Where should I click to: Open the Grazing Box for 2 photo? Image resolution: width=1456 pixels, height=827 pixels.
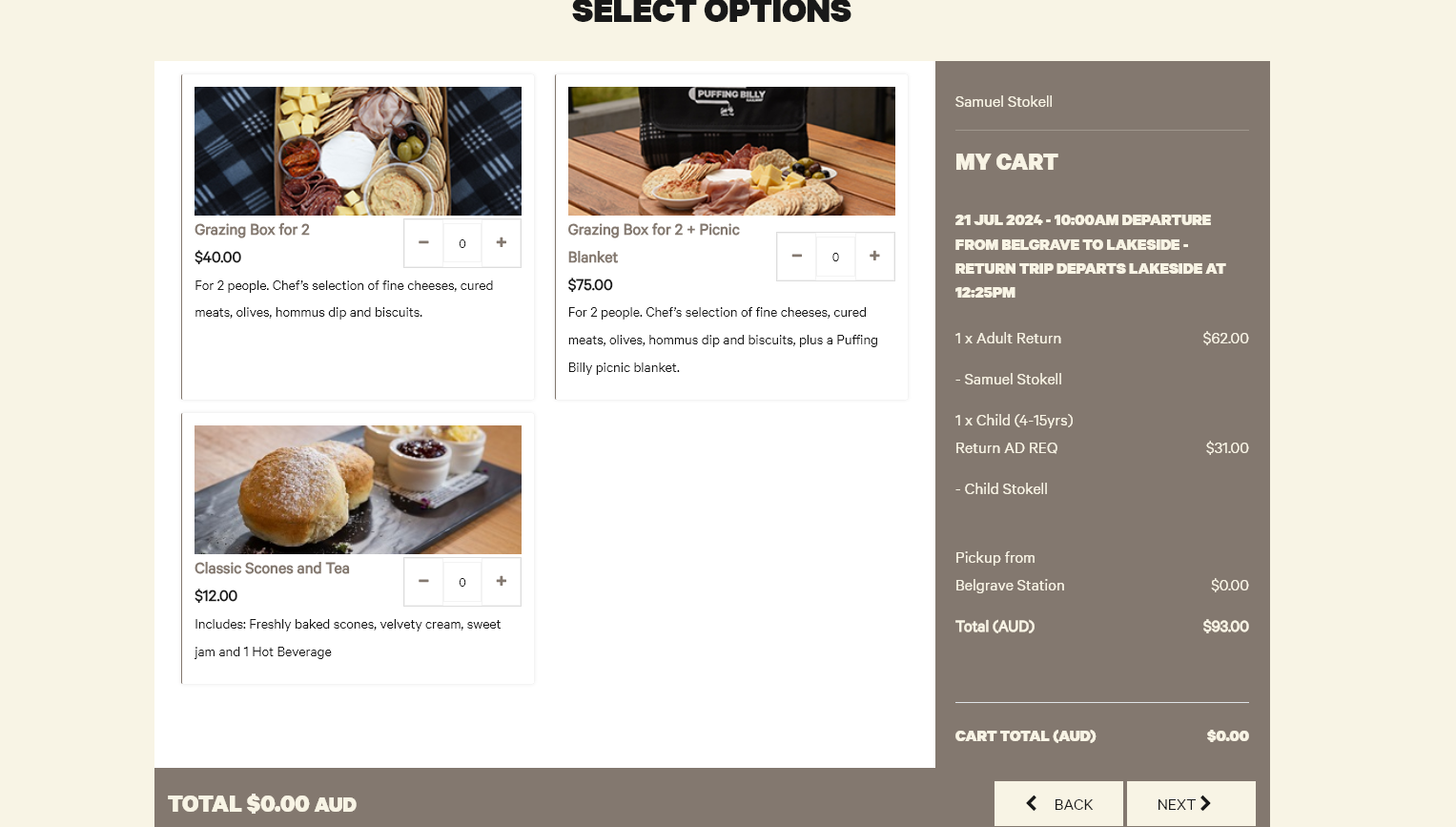358,151
